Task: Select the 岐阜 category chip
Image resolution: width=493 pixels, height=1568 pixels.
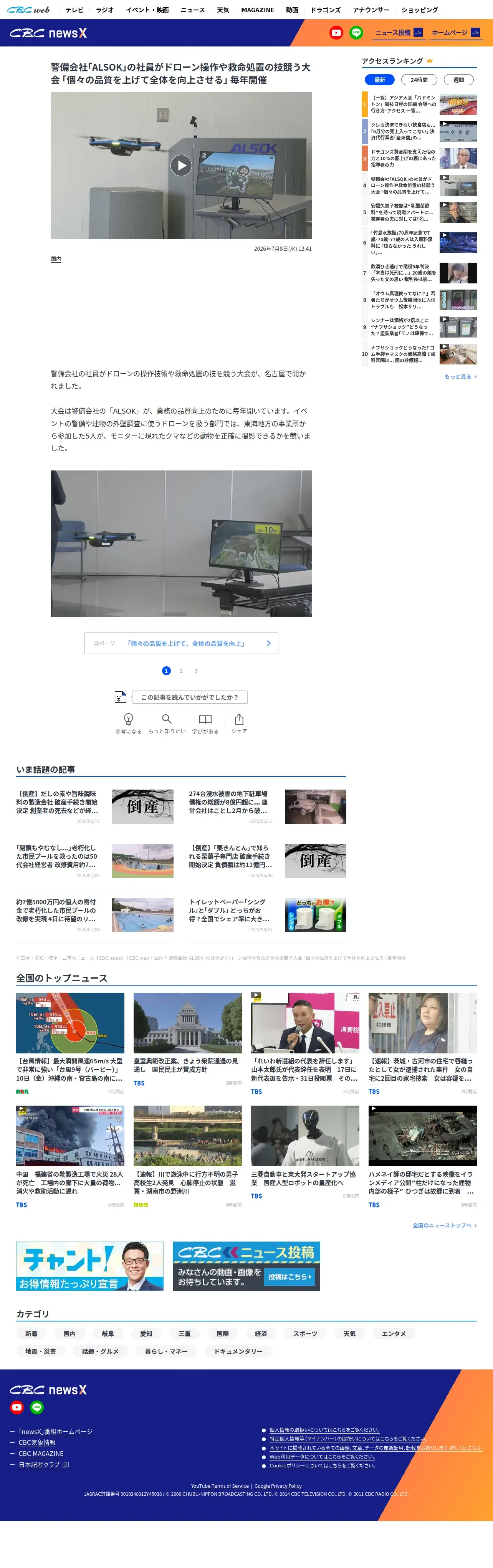Action: pos(108,1334)
